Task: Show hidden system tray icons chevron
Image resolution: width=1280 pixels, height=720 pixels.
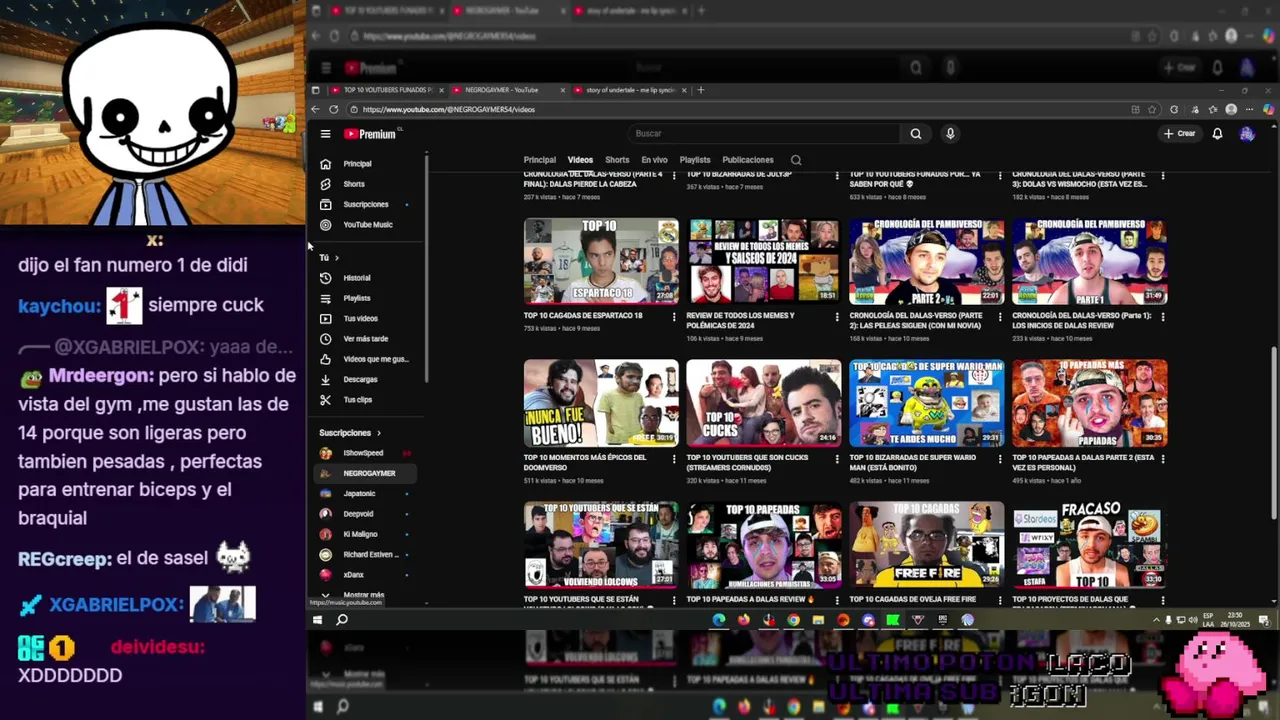Action: [1157, 620]
